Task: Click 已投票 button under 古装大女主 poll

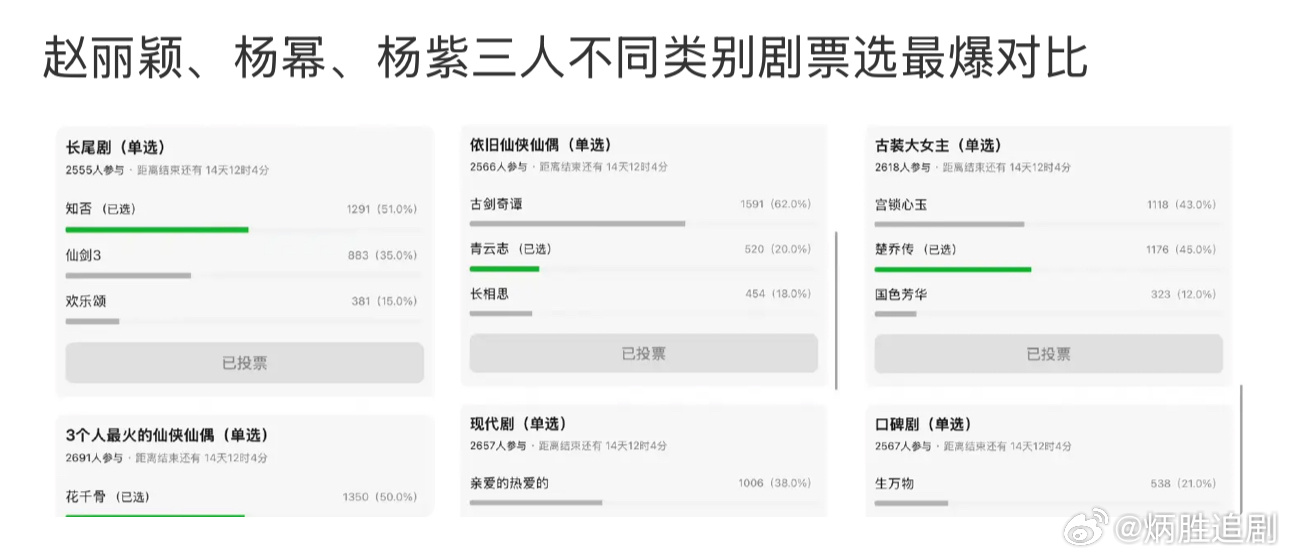Action: pyautogui.click(x=1049, y=354)
